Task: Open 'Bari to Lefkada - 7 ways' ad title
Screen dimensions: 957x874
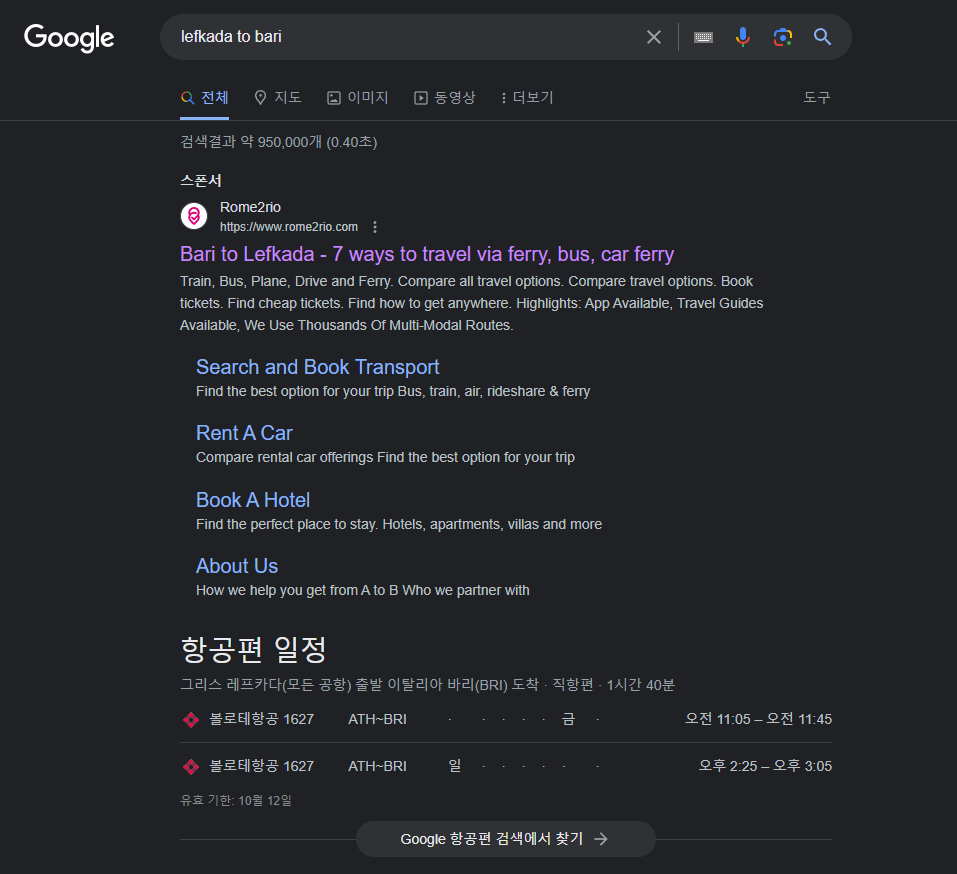Action: [427, 254]
